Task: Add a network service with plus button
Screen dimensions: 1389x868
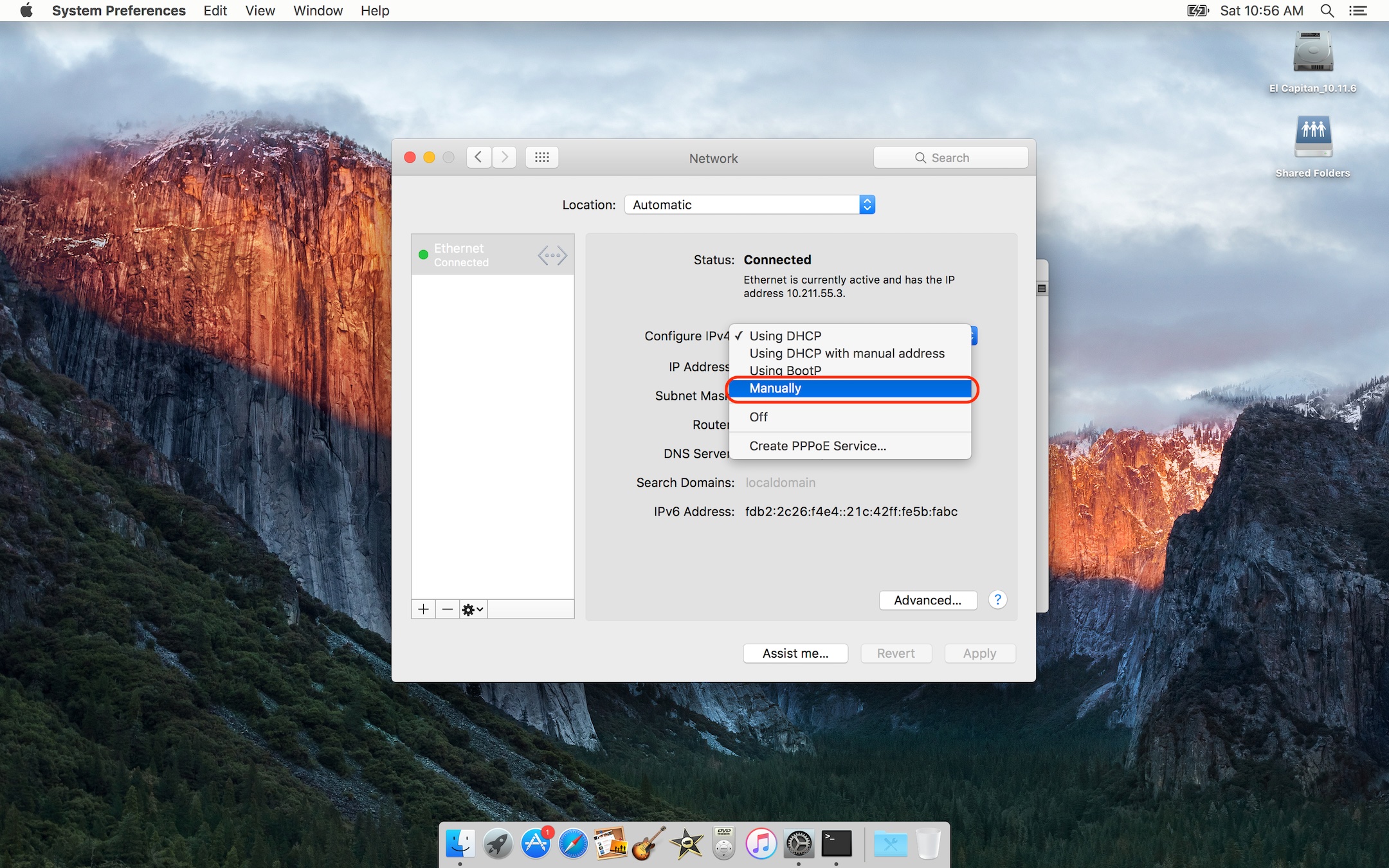Action: click(423, 609)
